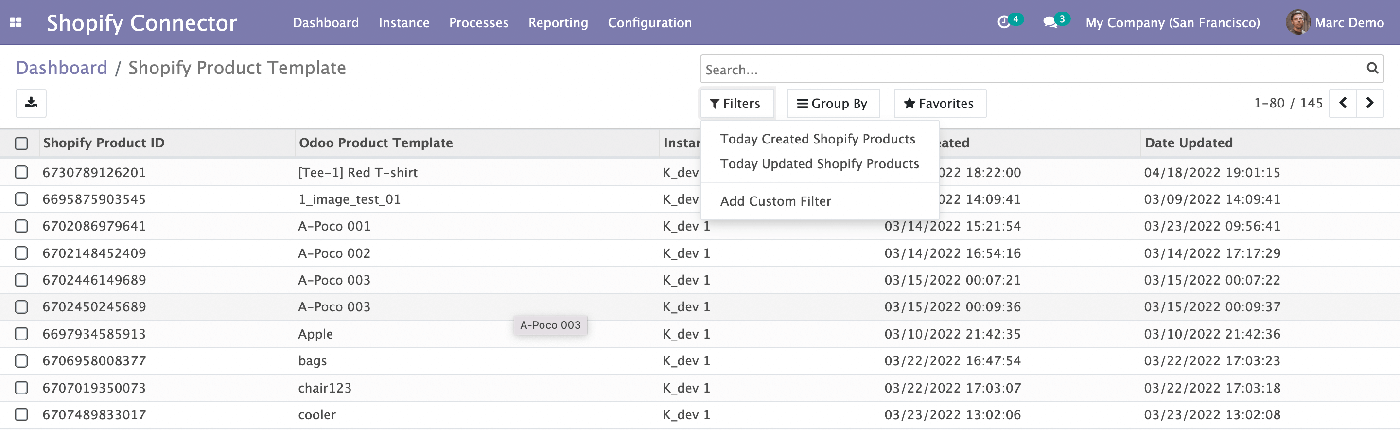Click updated date 03/23/2022 09:56:41
Viewport: 1400px width, 430px height.
(x=1212, y=226)
